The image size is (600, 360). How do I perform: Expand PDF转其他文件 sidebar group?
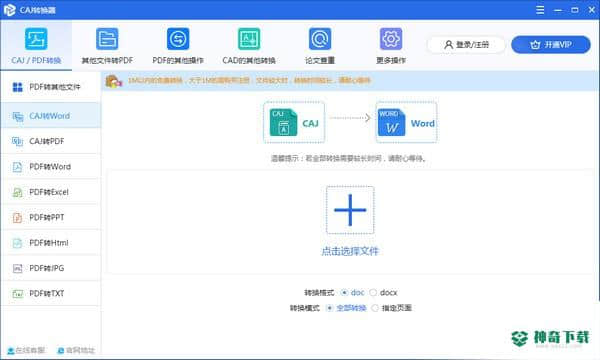(51, 87)
